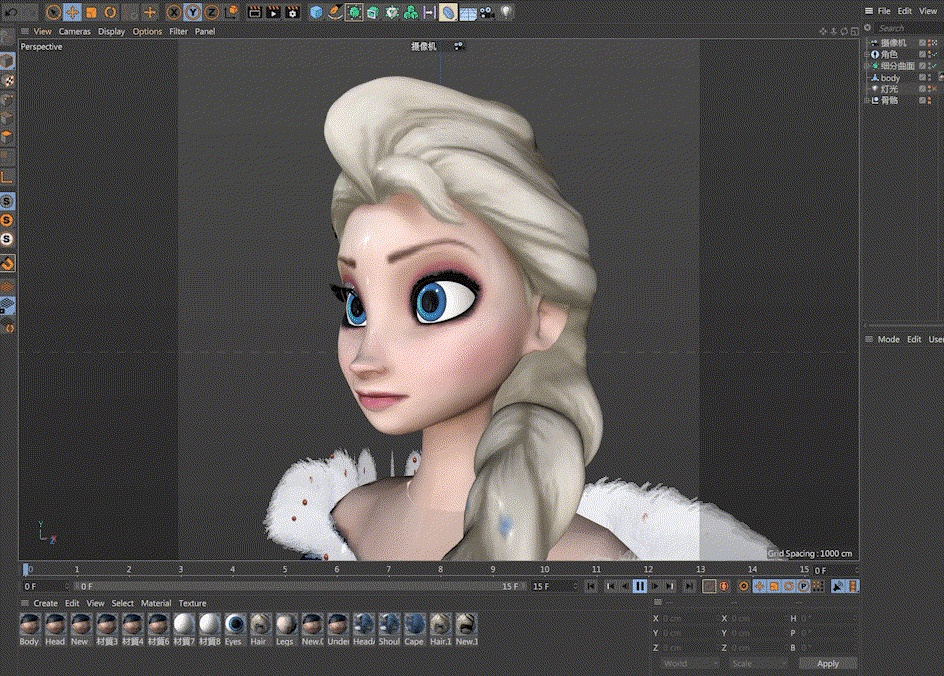Image resolution: width=944 pixels, height=676 pixels.
Task: Open the MoGraph cloner icon
Action: [411, 11]
